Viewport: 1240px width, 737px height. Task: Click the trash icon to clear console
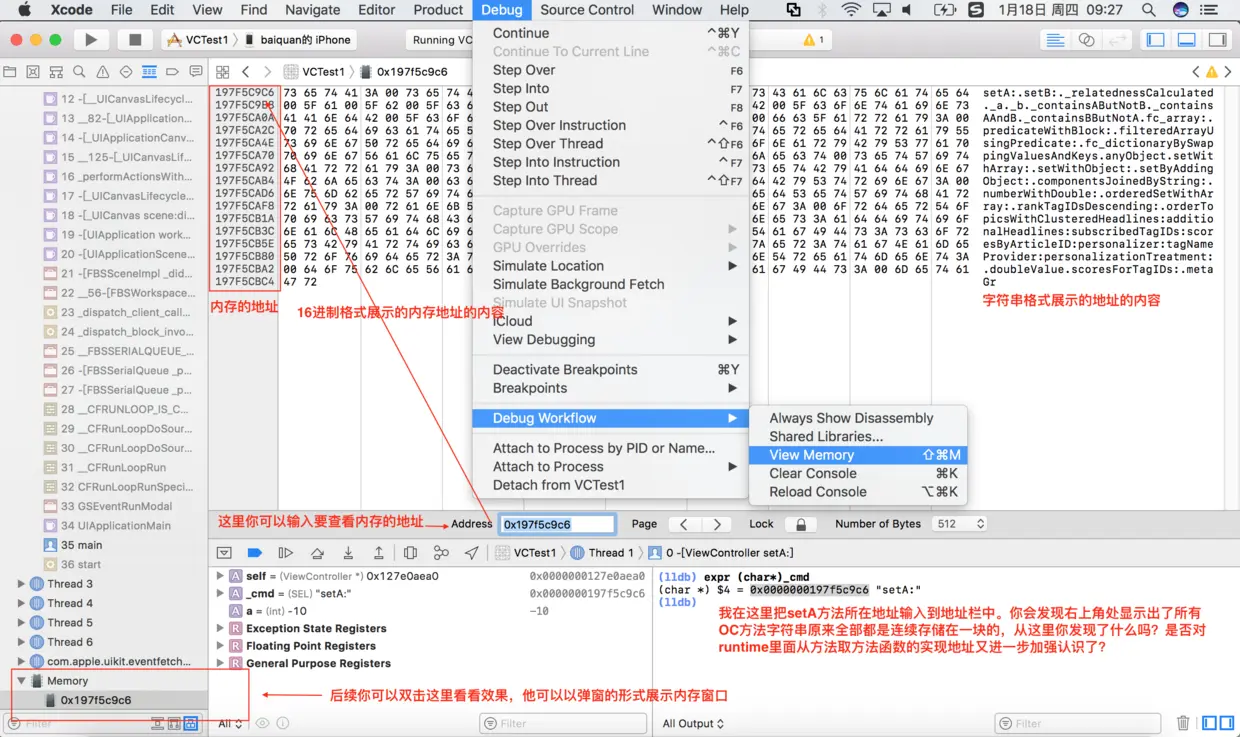click(x=1183, y=723)
